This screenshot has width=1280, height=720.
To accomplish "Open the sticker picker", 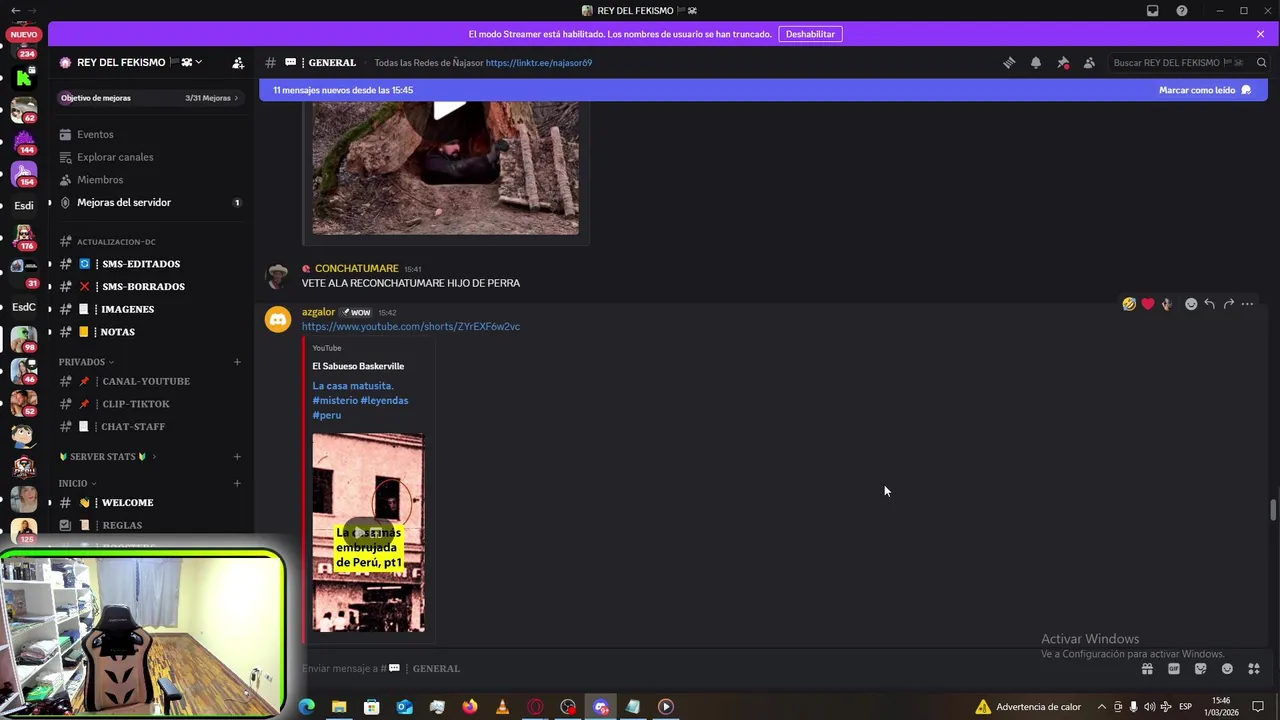I will pyautogui.click(x=1201, y=669).
